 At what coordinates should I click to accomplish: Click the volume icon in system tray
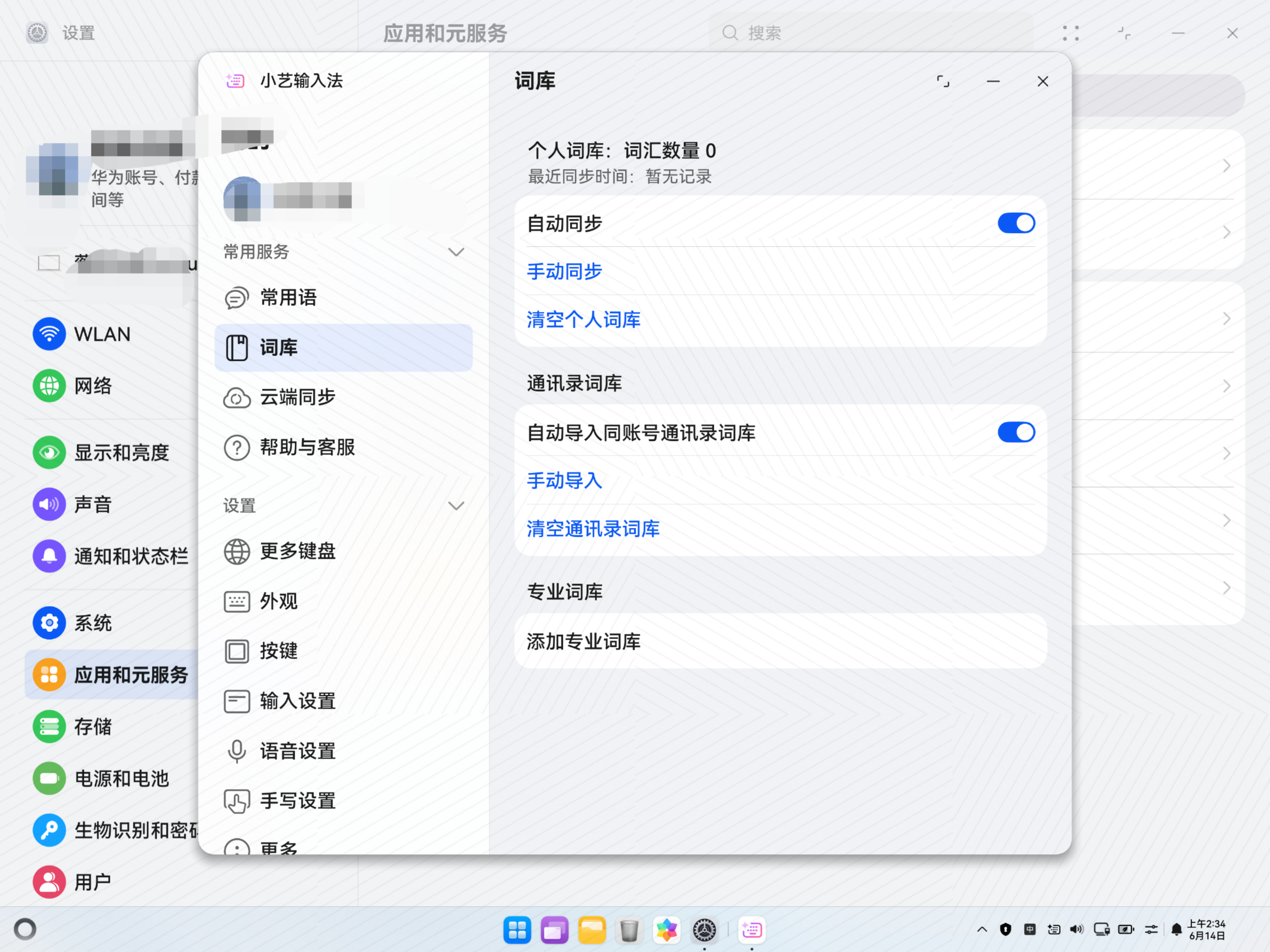1077,930
